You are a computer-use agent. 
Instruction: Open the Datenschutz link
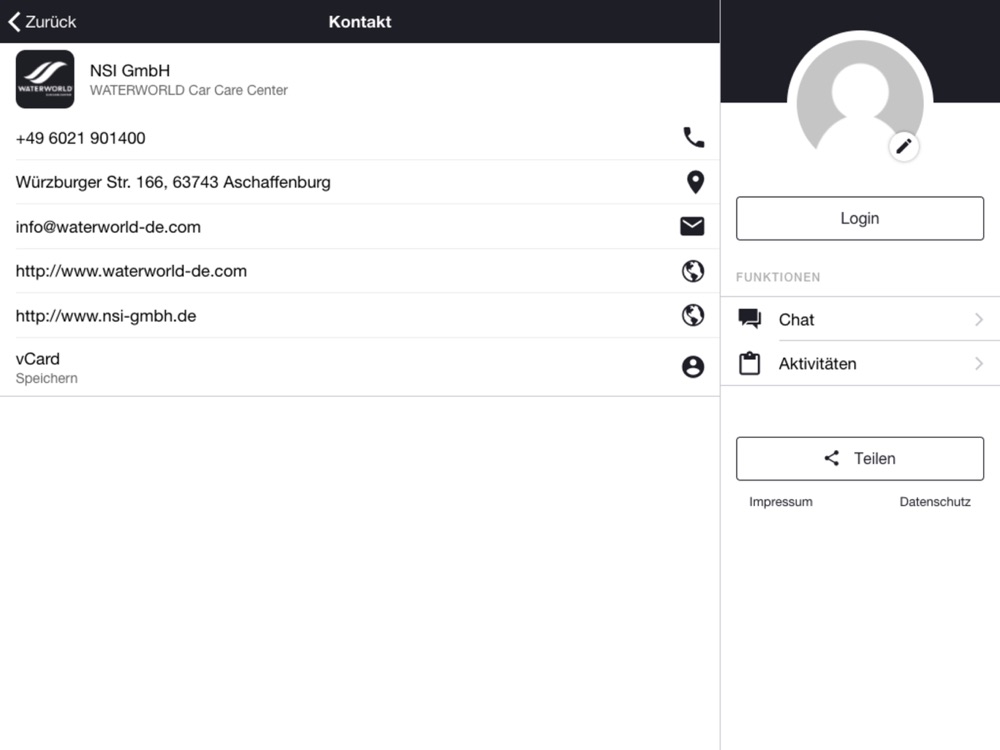pyautogui.click(x=935, y=502)
